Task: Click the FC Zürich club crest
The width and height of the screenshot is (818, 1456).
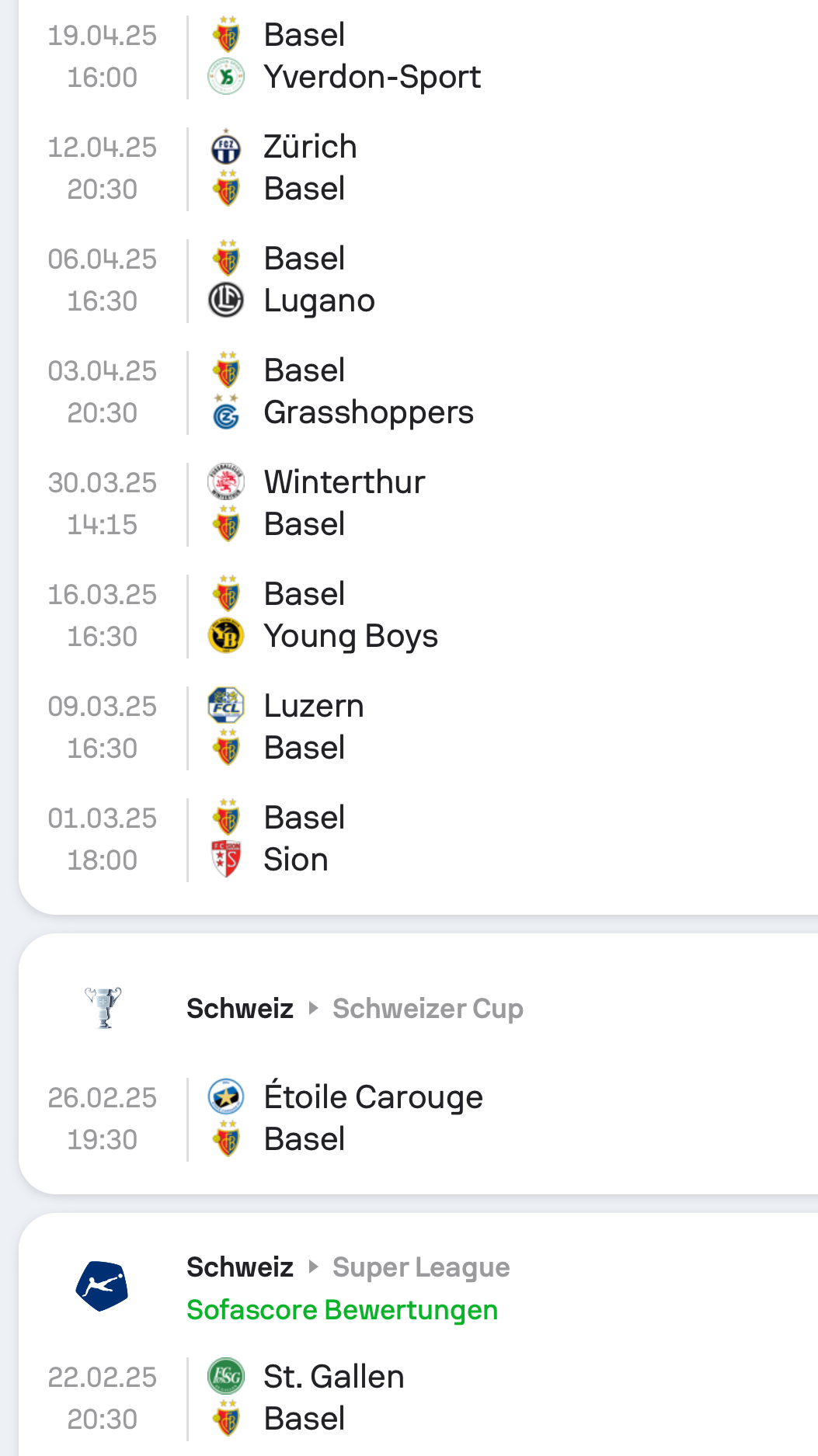Action: pyautogui.click(x=226, y=147)
